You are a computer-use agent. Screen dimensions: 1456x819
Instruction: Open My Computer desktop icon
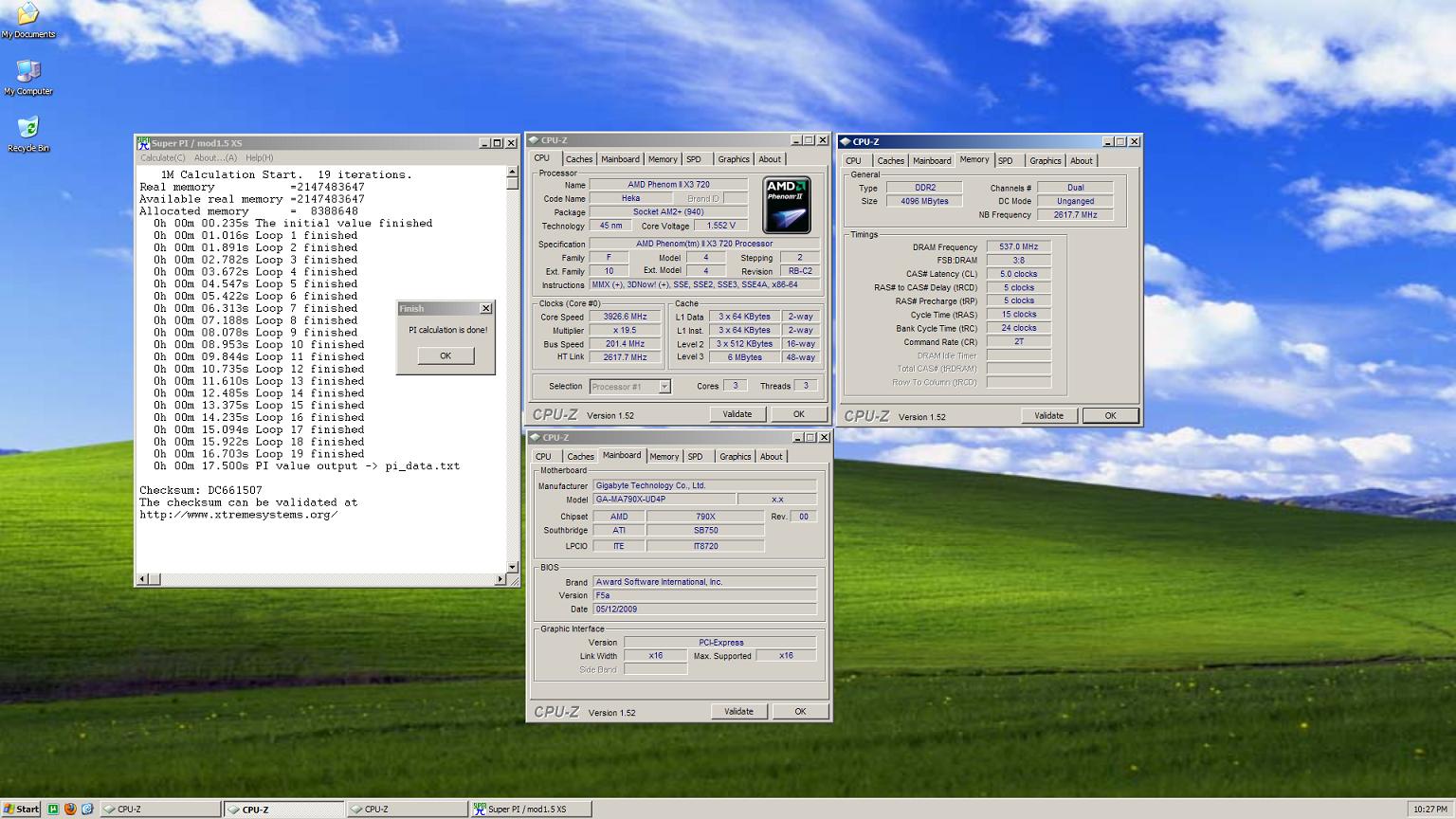[28, 78]
